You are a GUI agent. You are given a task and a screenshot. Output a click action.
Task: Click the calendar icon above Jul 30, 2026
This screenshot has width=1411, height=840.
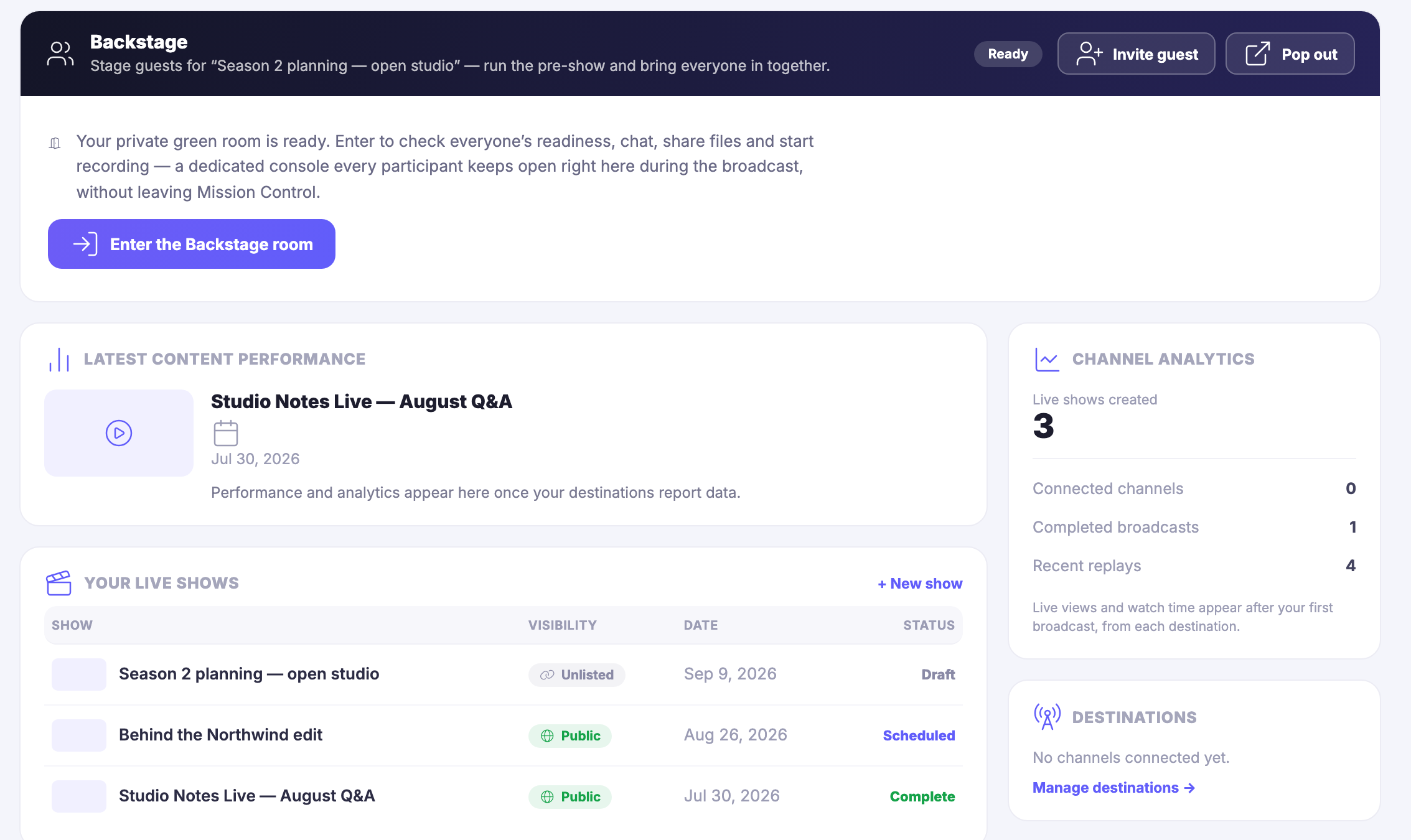pyautogui.click(x=226, y=433)
